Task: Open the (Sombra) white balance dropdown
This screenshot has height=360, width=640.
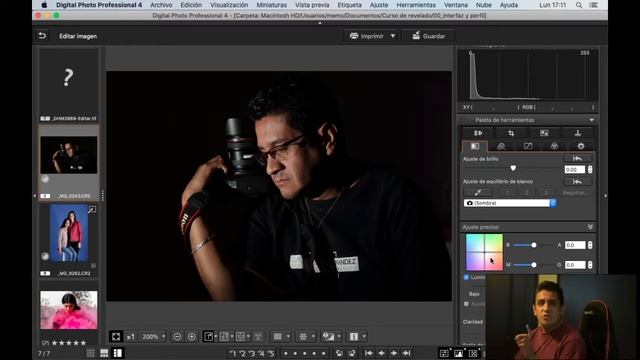Action: click(510, 203)
